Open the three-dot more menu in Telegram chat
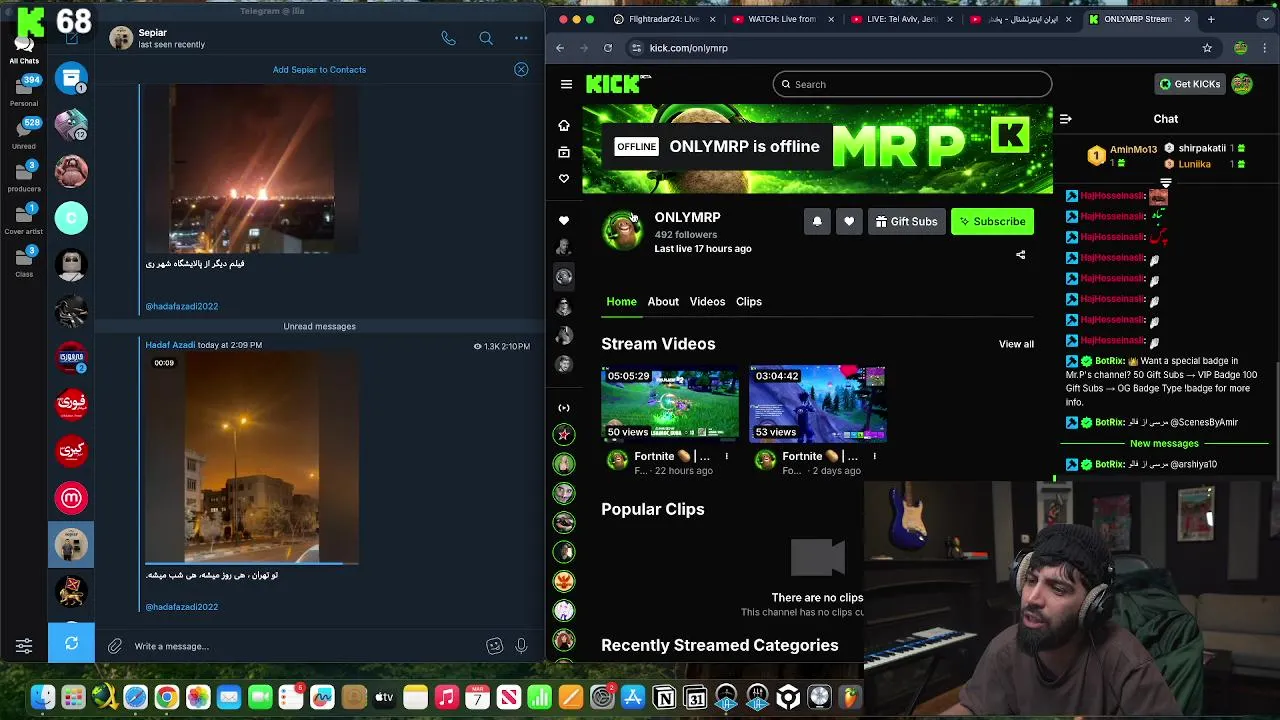The height and width of the screenshot is (720, 1280). [x=521, y=38]
